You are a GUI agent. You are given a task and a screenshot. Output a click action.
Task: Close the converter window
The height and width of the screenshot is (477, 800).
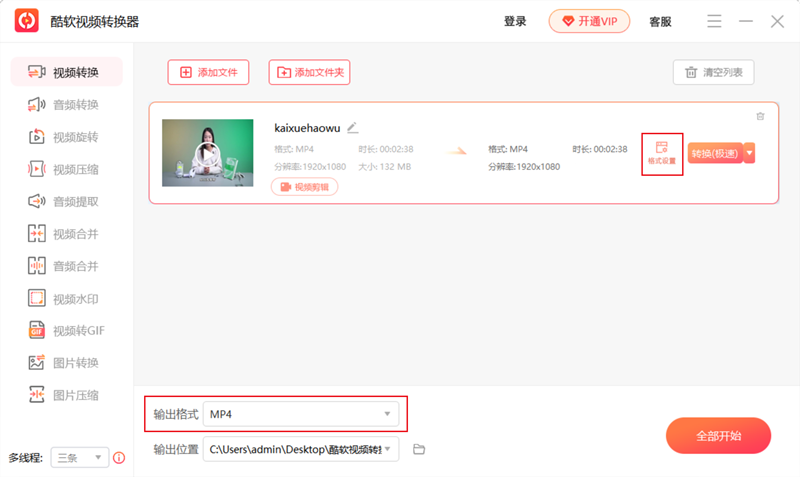click(777, 21)
